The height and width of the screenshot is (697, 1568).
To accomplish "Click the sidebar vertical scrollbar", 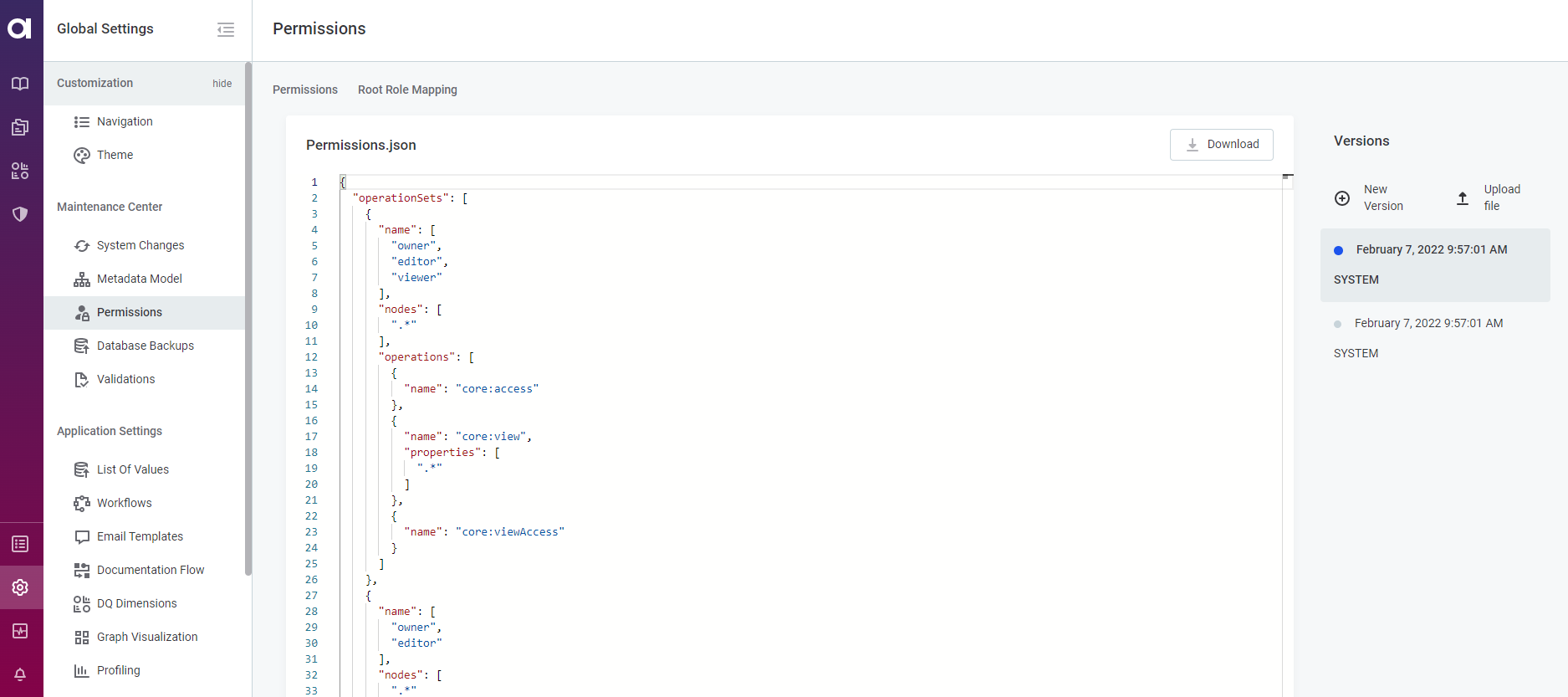I will click(x=248, y=319).
